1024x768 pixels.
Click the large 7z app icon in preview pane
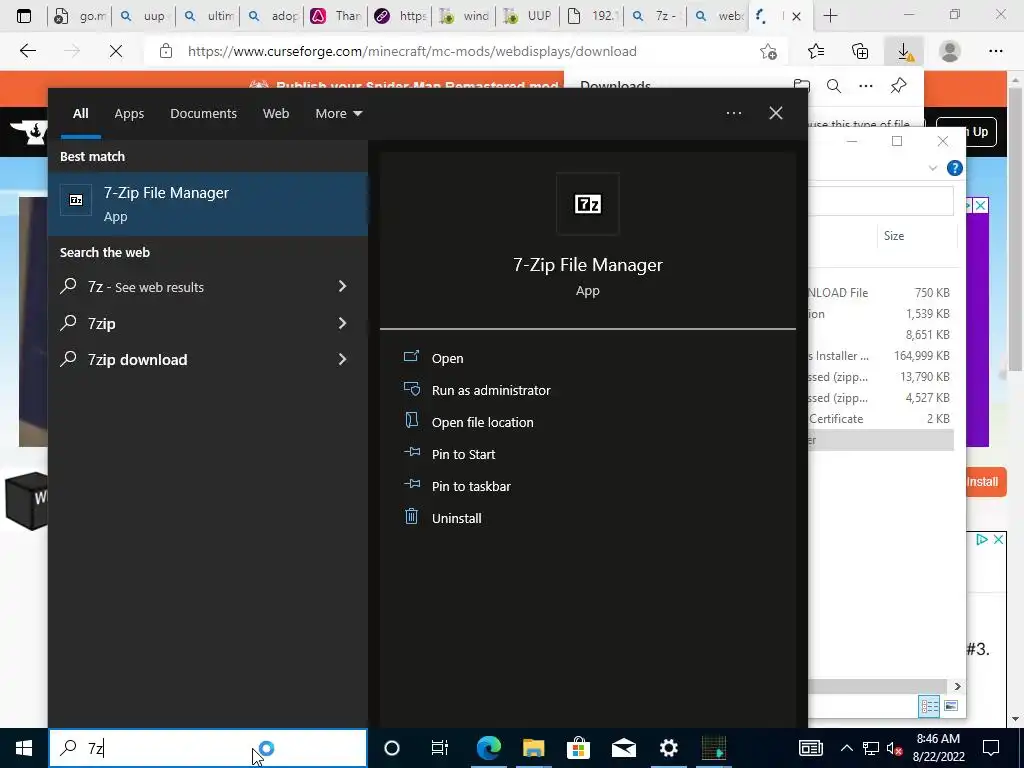pos(587,204)
